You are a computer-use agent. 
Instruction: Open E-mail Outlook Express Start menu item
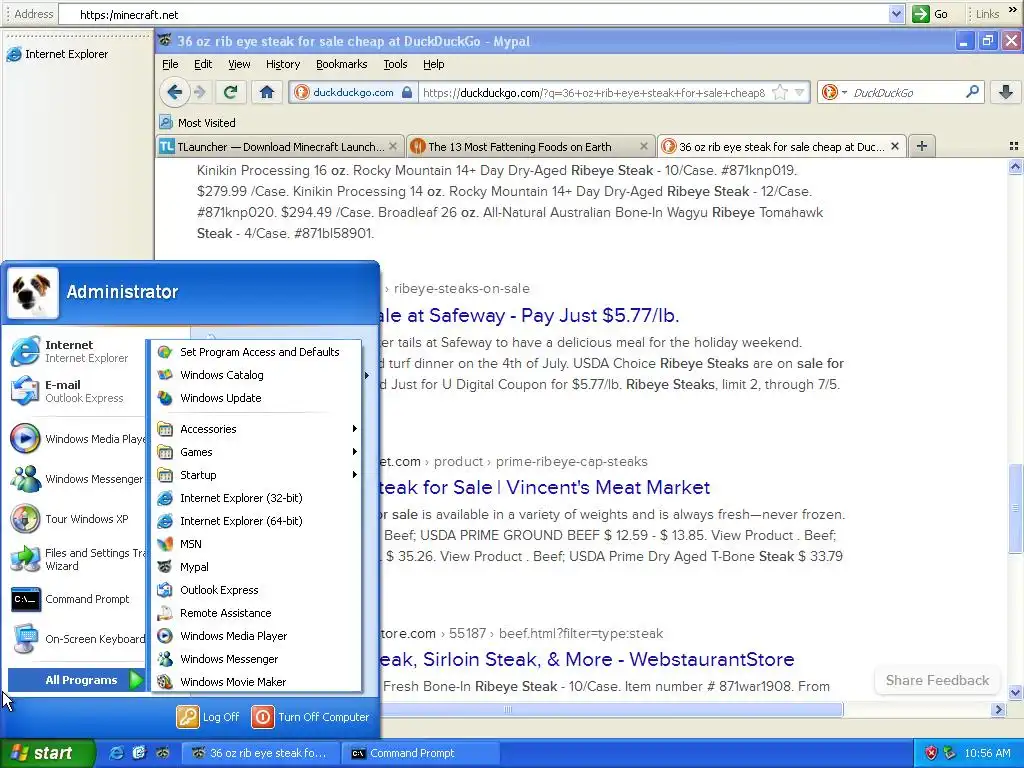(77, 391)
